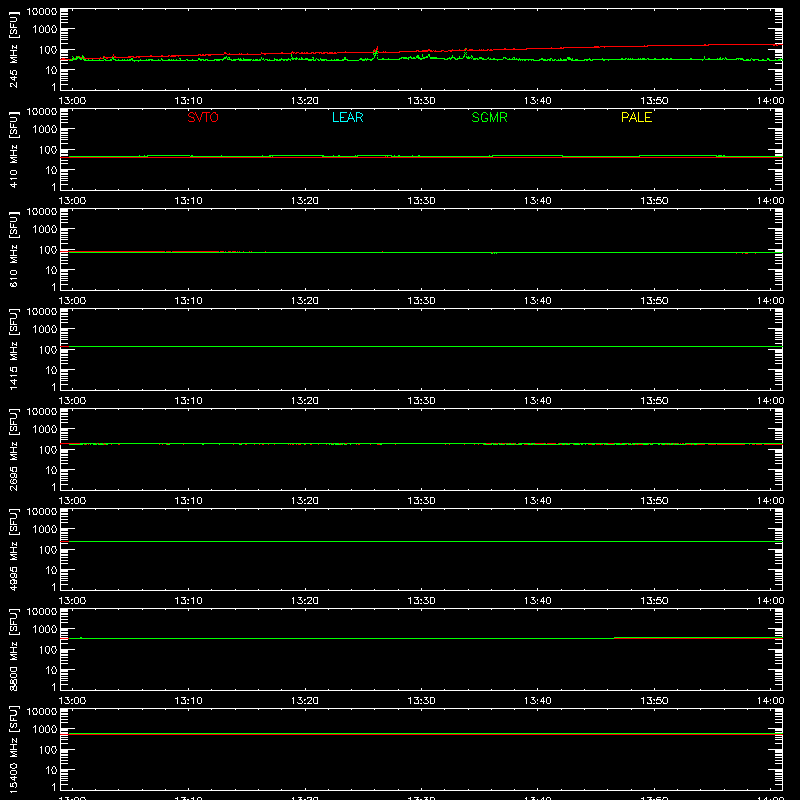
Task: Click 13:30 label beneath the 1415 MHz plot
Action: tap(421, 401)
